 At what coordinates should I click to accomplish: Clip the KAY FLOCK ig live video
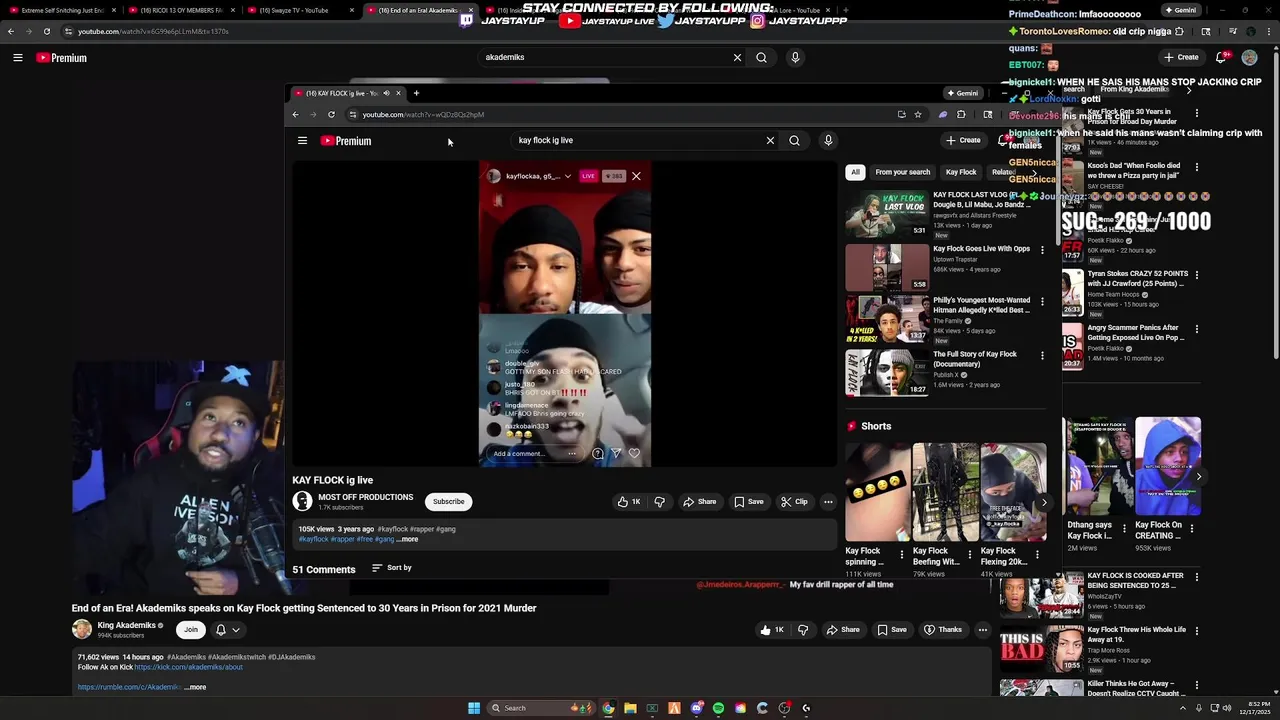(x=794, y=502)
